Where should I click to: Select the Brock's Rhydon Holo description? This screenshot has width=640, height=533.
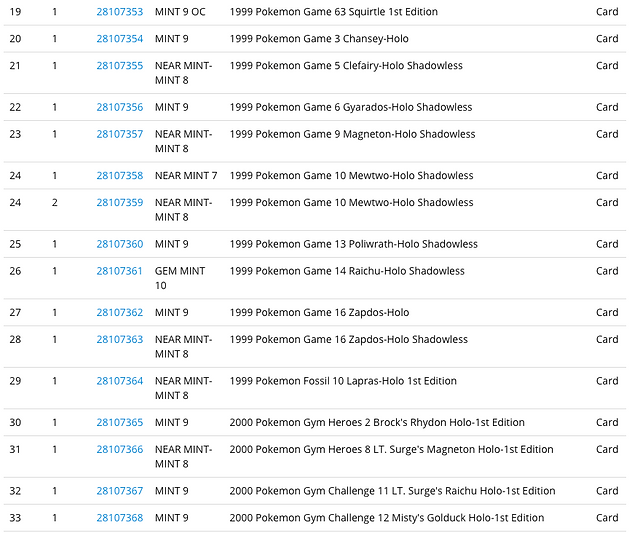tap(377, 423)
